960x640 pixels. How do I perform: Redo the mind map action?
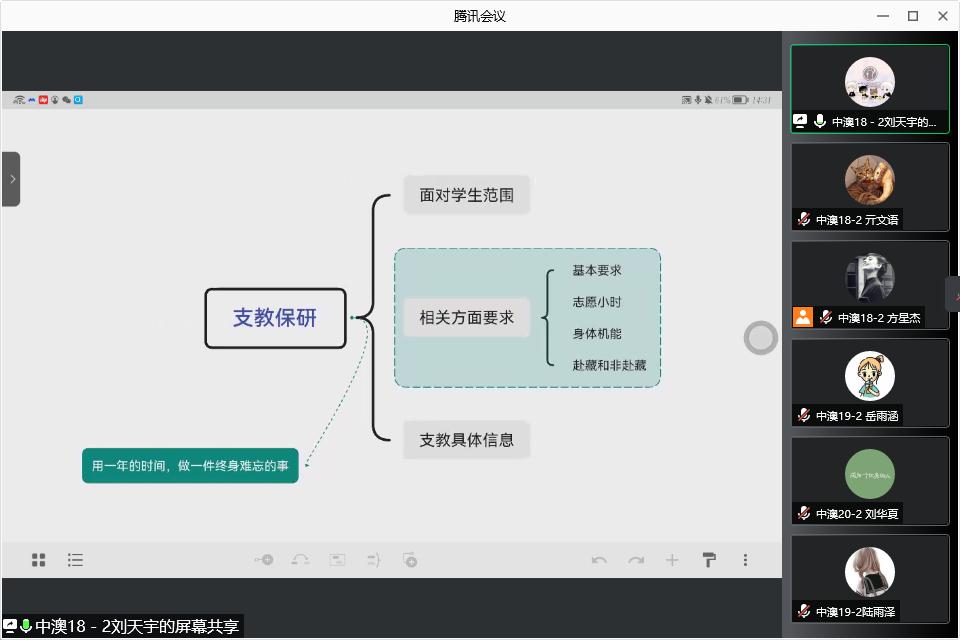636,560
